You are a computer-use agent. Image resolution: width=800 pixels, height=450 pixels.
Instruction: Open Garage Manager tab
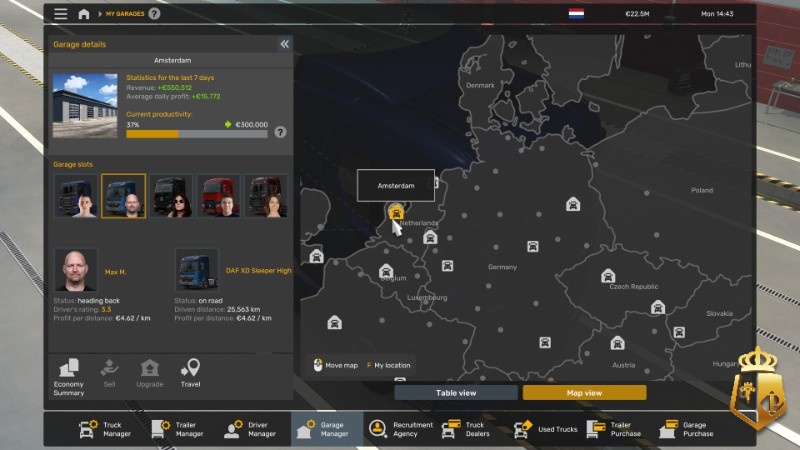click(327, 429)
